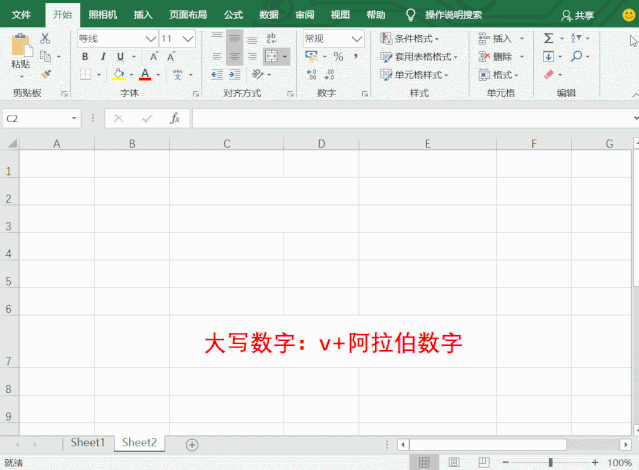Click accounting number format icon
Image resolution: width=639 pixels, height=470 pixels.
(311, 56)
